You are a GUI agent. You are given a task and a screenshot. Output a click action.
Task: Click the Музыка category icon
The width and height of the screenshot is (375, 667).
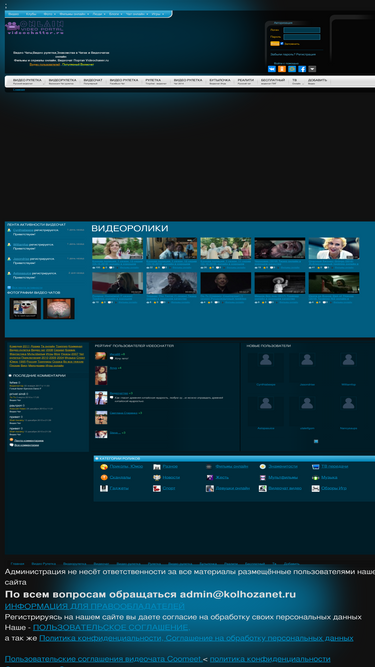point(315,477)
